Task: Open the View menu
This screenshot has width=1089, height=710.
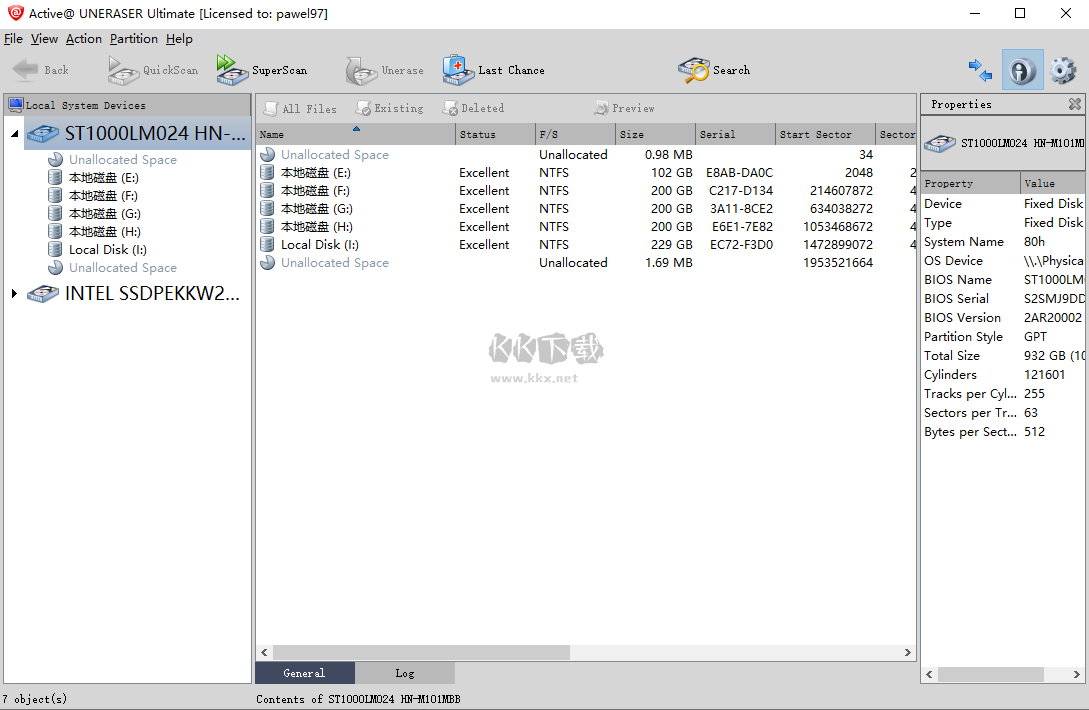Action: (44, 39)
